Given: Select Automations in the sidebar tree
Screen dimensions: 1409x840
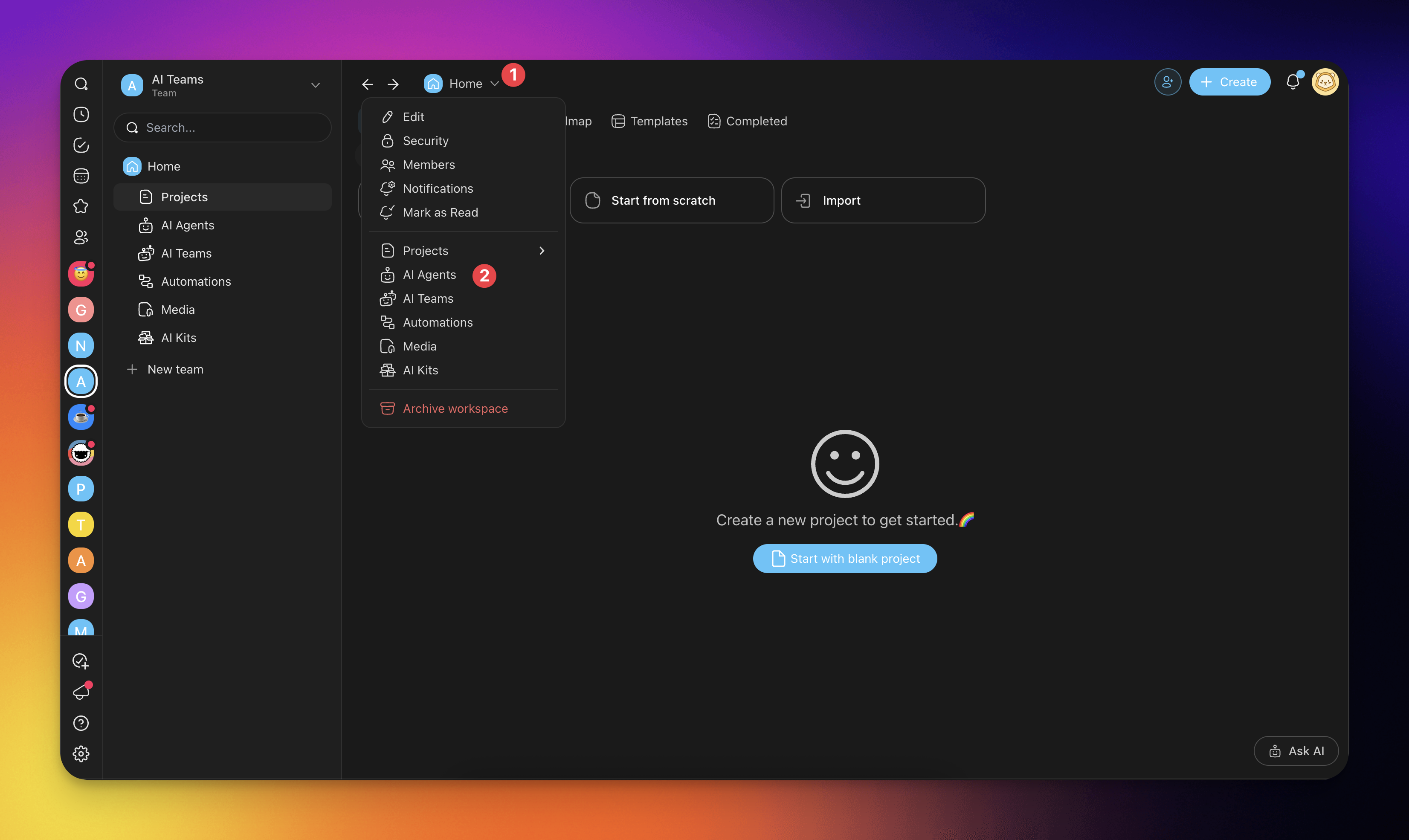Looking at the screenshot, I should point(195,281).
